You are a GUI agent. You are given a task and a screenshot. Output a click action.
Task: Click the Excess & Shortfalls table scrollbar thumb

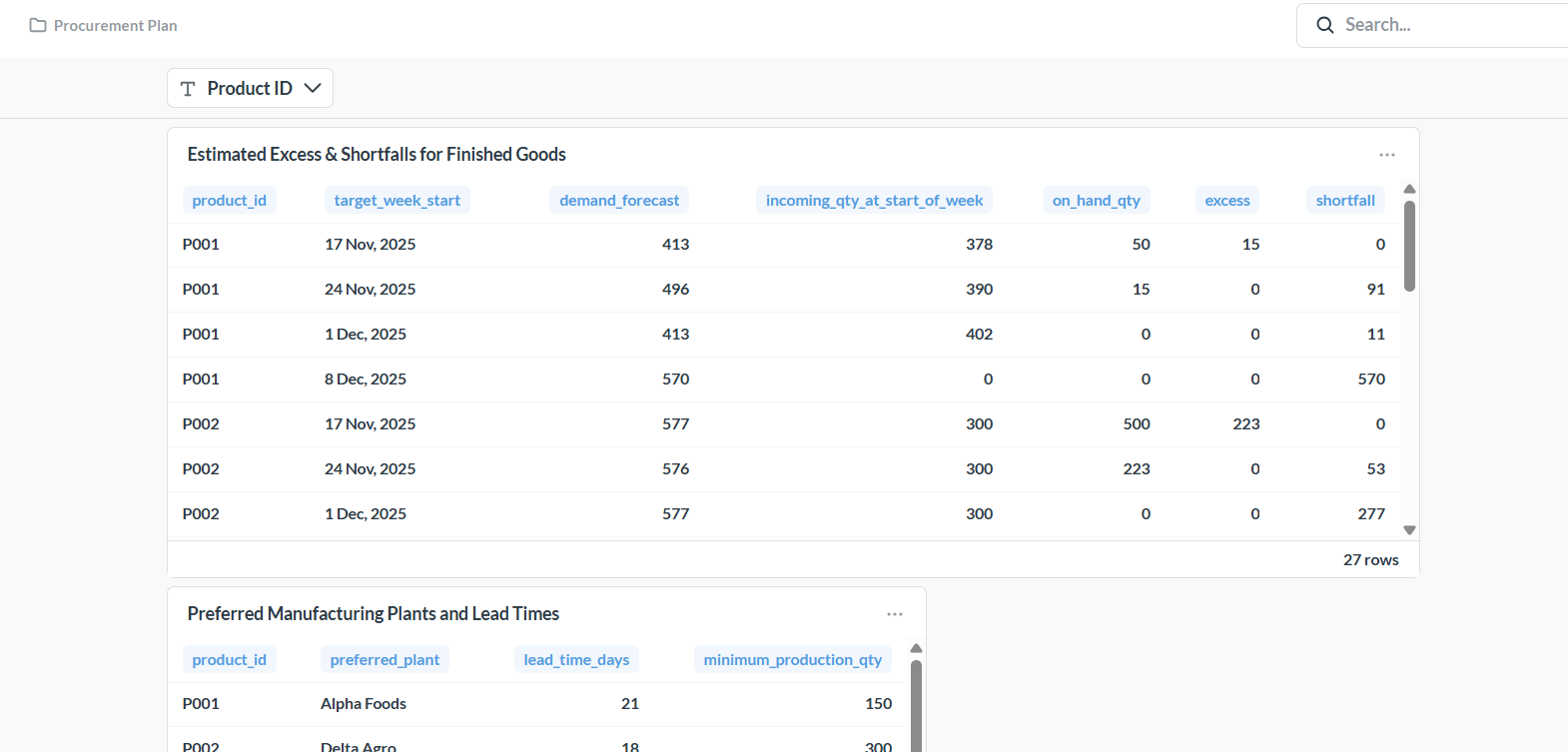click(x=1409, y=246)
